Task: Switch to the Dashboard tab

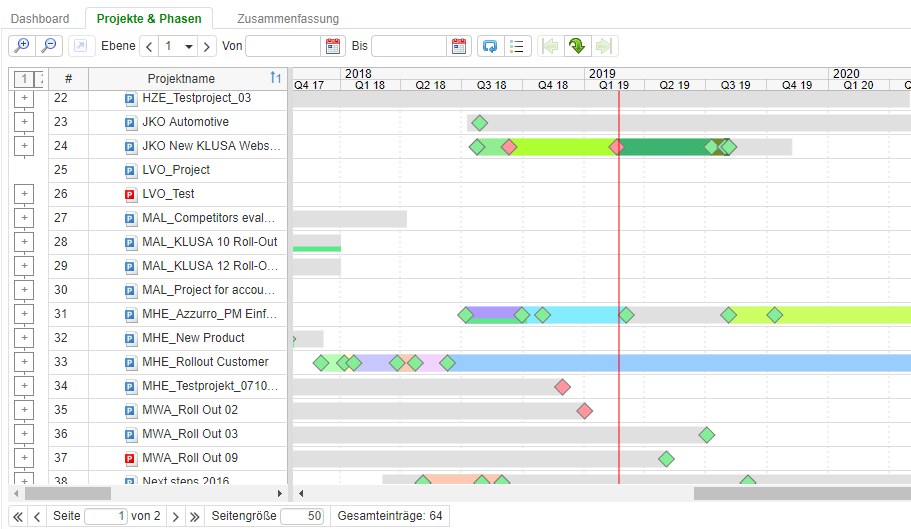Action: point(40,19)
